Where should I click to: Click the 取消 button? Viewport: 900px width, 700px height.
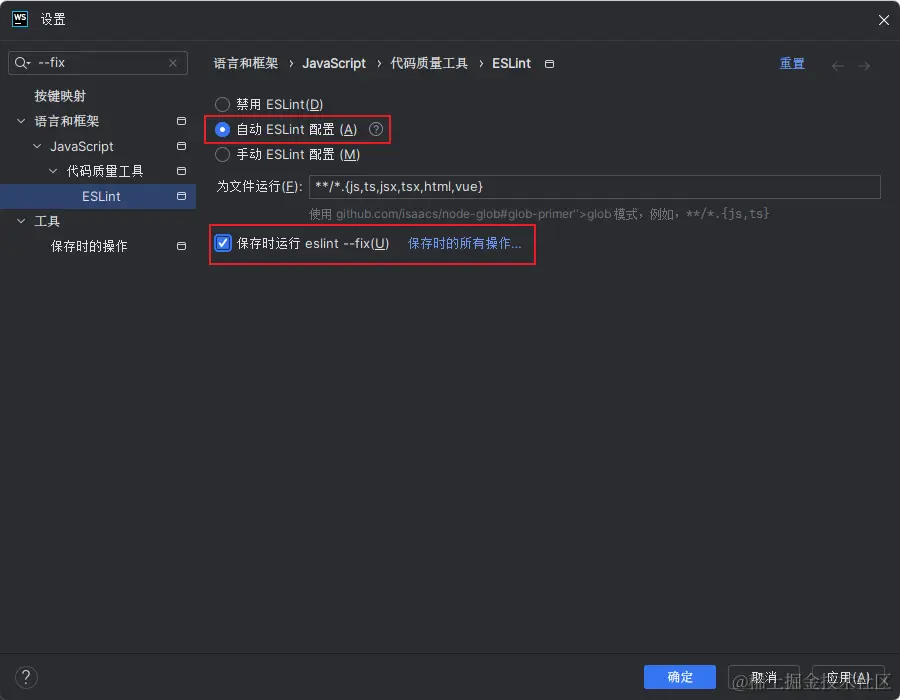(x=763, y=677)
